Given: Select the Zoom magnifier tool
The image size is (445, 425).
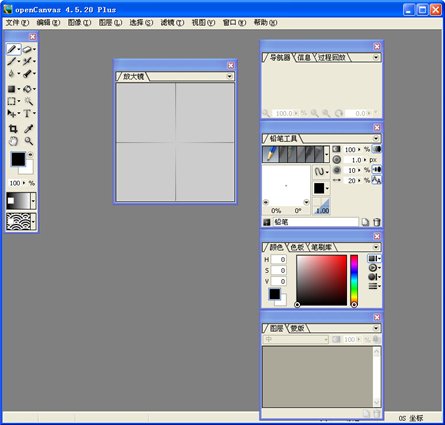Looking at the screenshot, I should (29, 141).
